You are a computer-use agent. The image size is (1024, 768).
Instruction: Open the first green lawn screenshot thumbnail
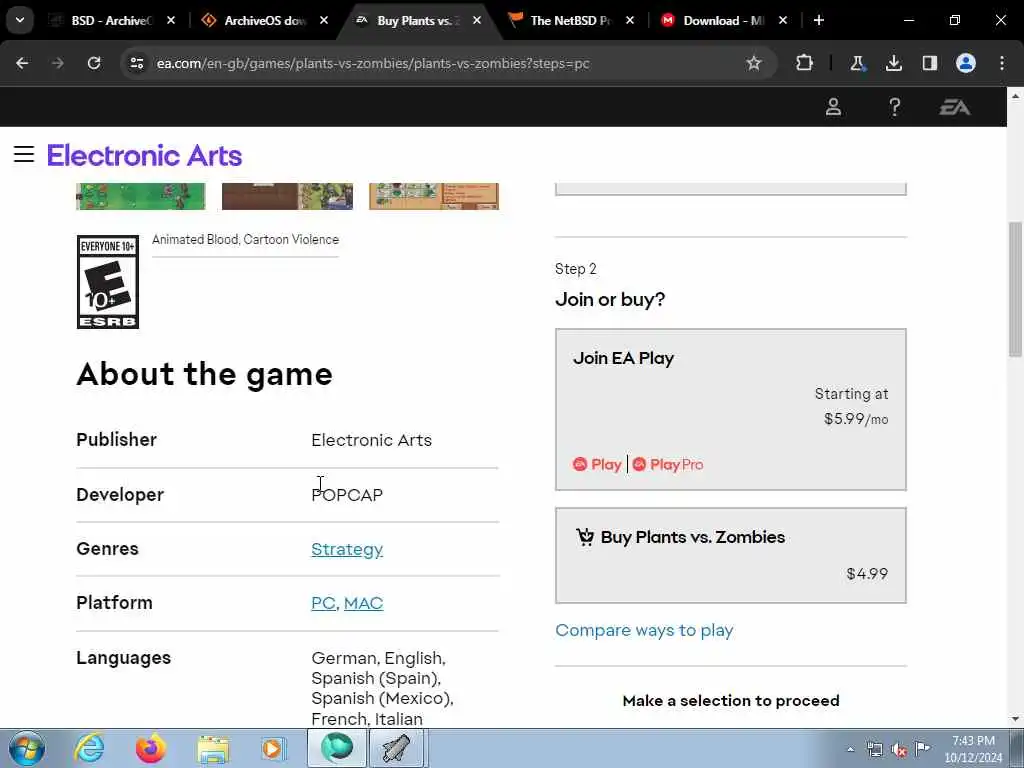140,196
